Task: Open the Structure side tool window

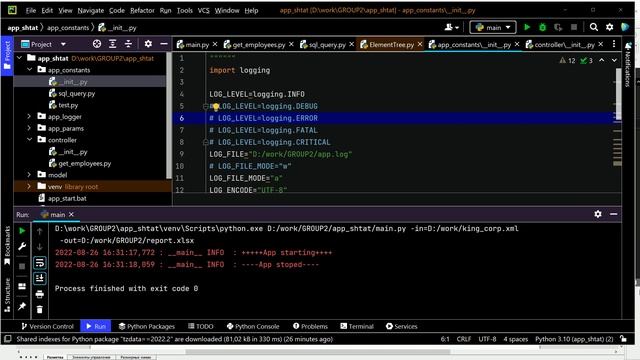Action: 7,295
